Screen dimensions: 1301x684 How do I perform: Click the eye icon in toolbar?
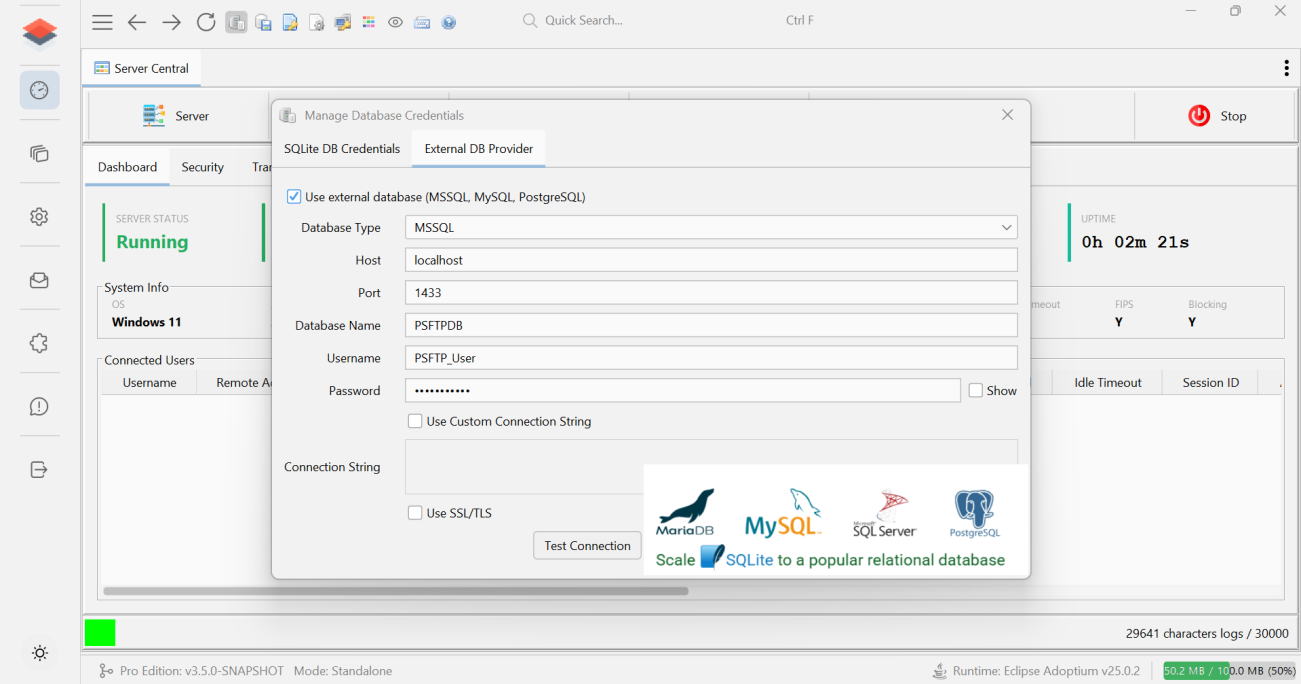tap(395, 21)
